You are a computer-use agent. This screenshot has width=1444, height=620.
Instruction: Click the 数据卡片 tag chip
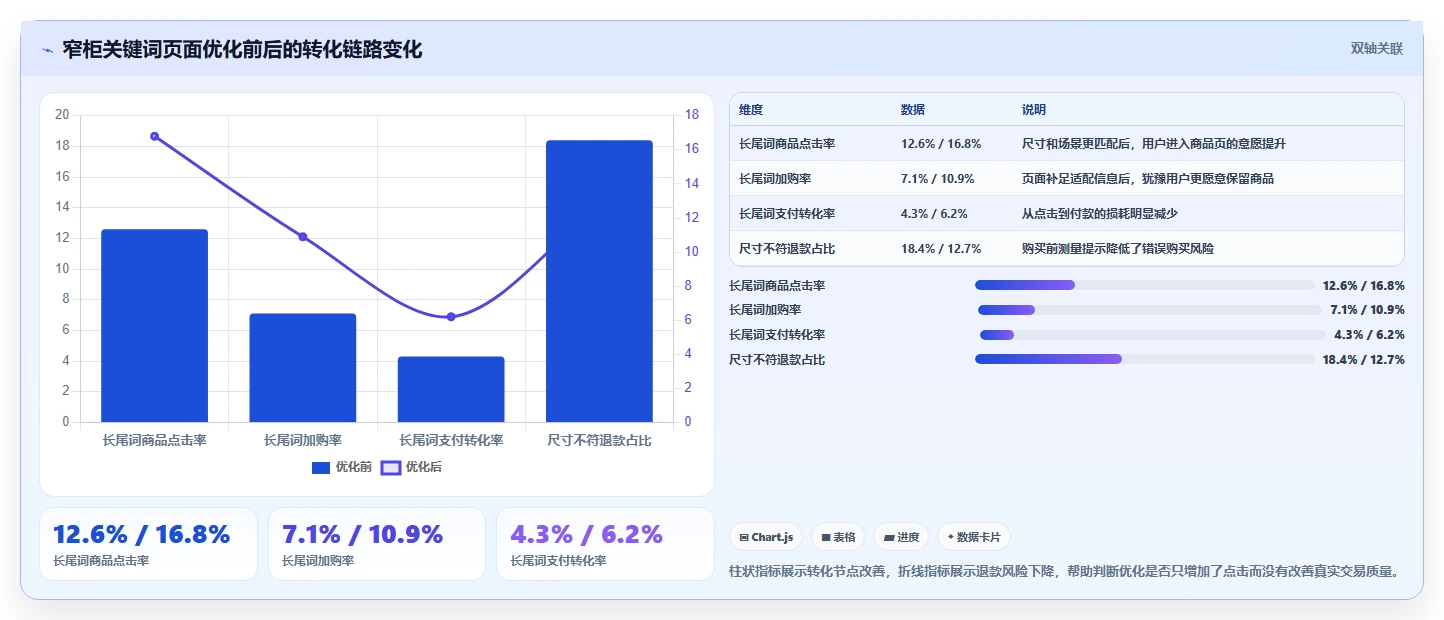pyautogui.click(x=974, y=537)
